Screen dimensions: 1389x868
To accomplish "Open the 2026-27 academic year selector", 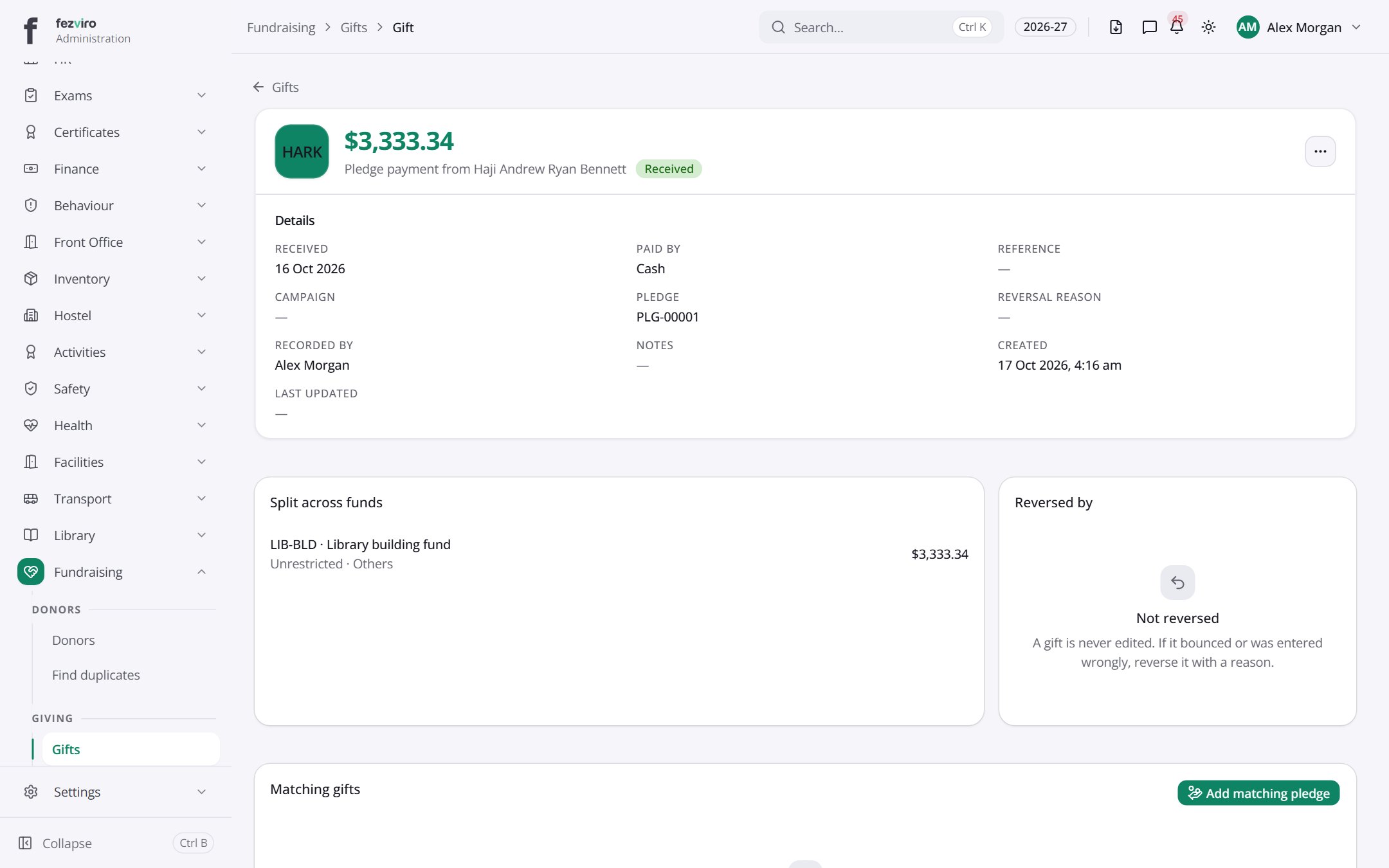I will (1045, 27).
